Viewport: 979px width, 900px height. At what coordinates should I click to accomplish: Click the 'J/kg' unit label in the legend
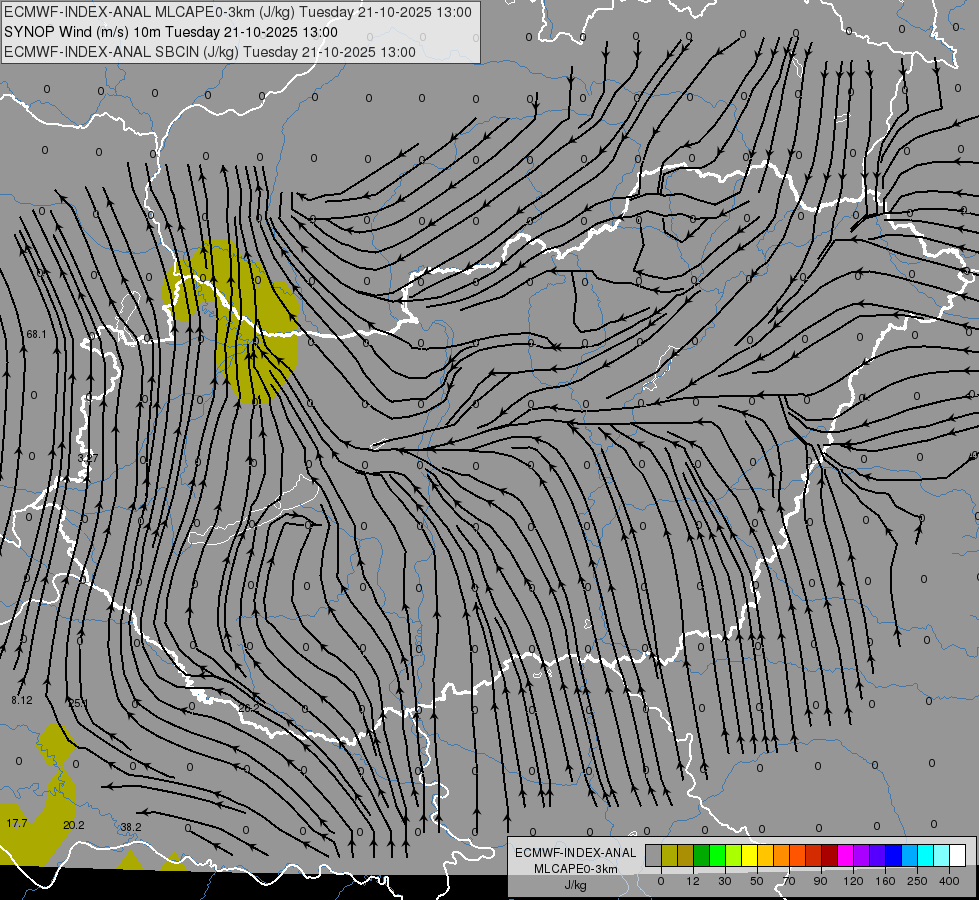[576, 885]
